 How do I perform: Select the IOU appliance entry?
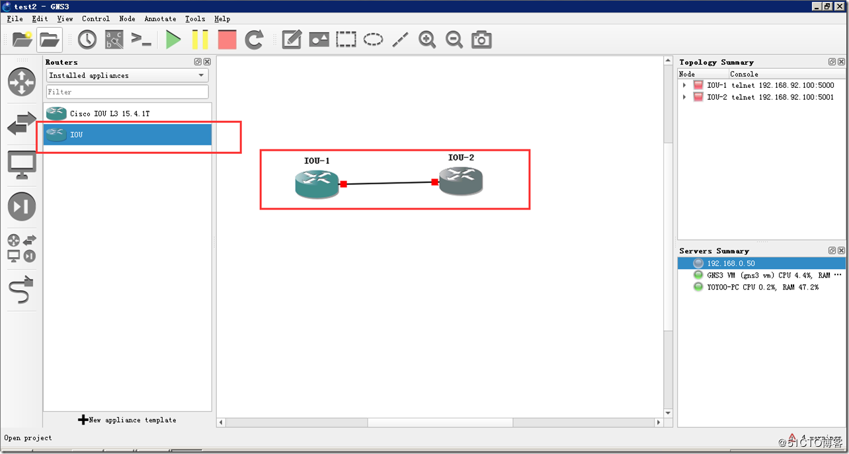click(127, 134)
